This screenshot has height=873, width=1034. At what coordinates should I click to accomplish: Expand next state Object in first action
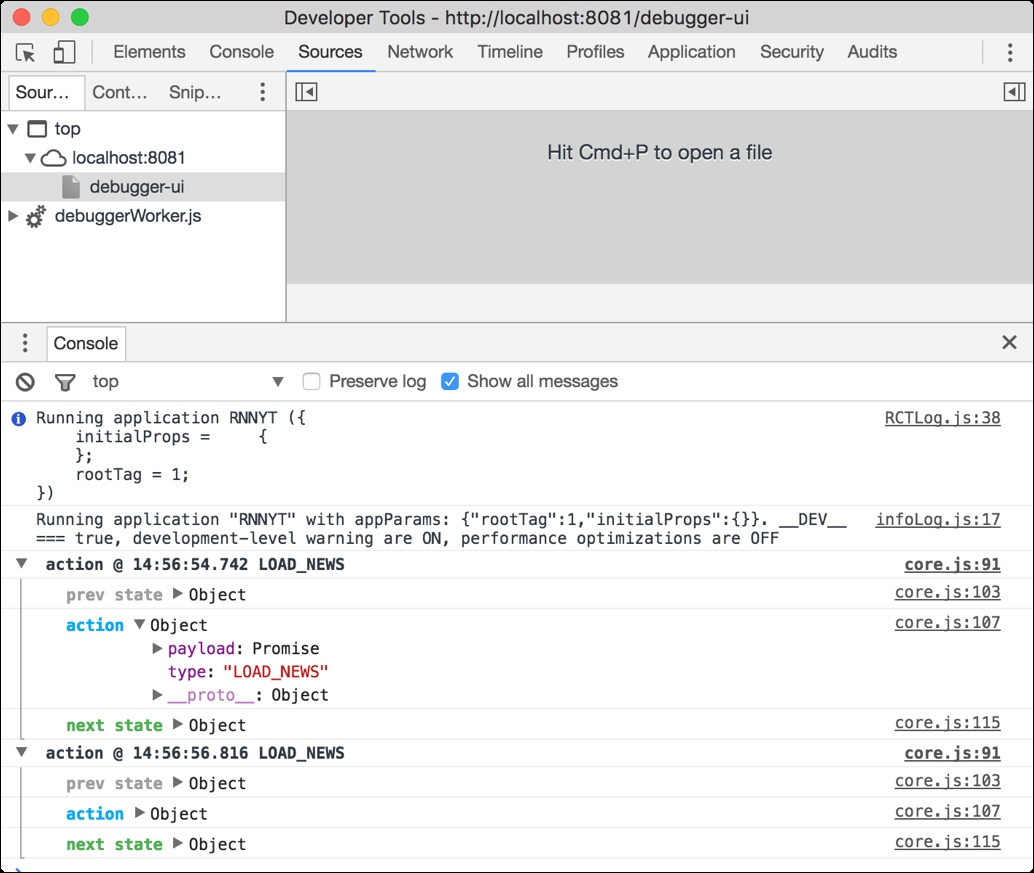click(177, 724)
